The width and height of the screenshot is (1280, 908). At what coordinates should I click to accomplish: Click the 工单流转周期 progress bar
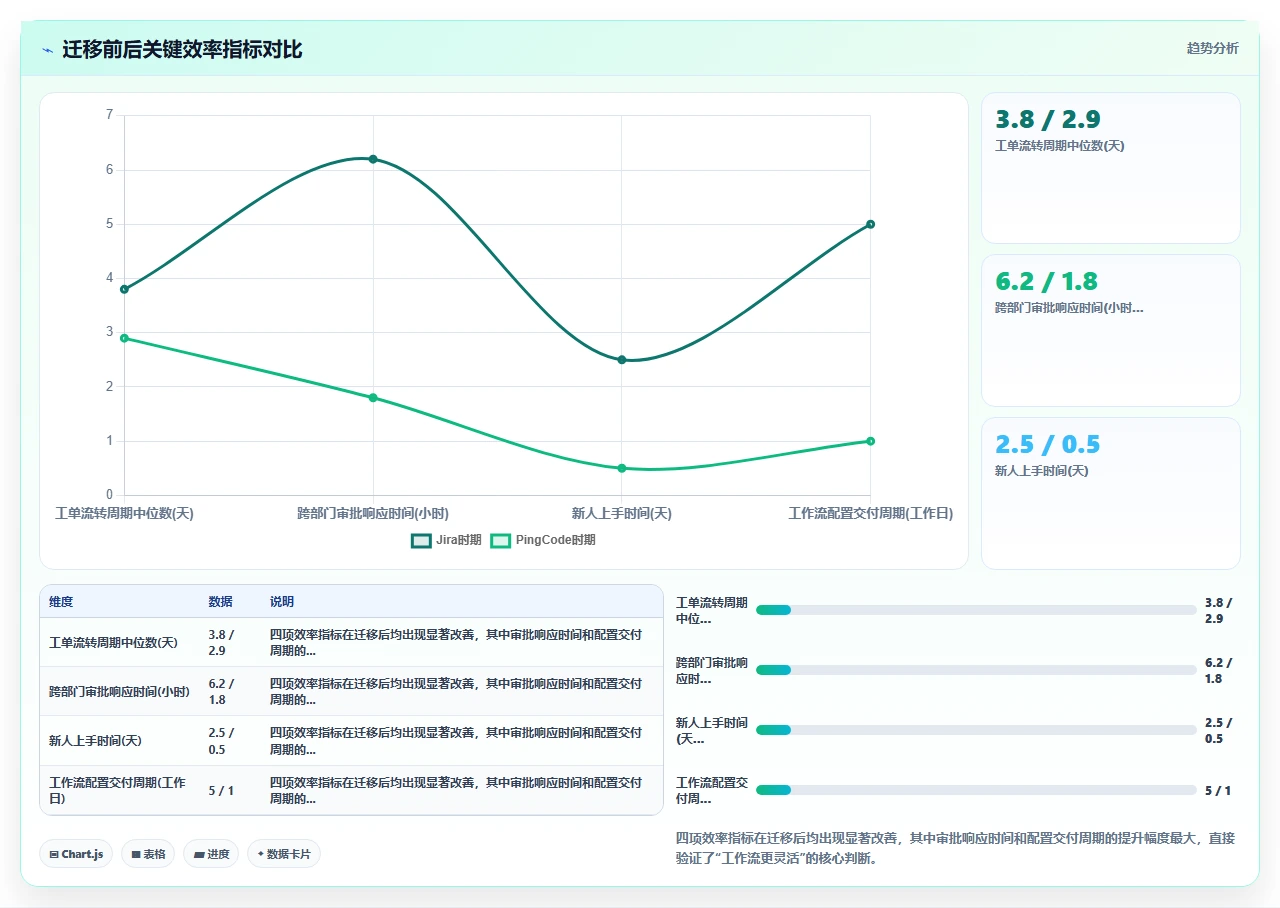(x=976, y=610)
